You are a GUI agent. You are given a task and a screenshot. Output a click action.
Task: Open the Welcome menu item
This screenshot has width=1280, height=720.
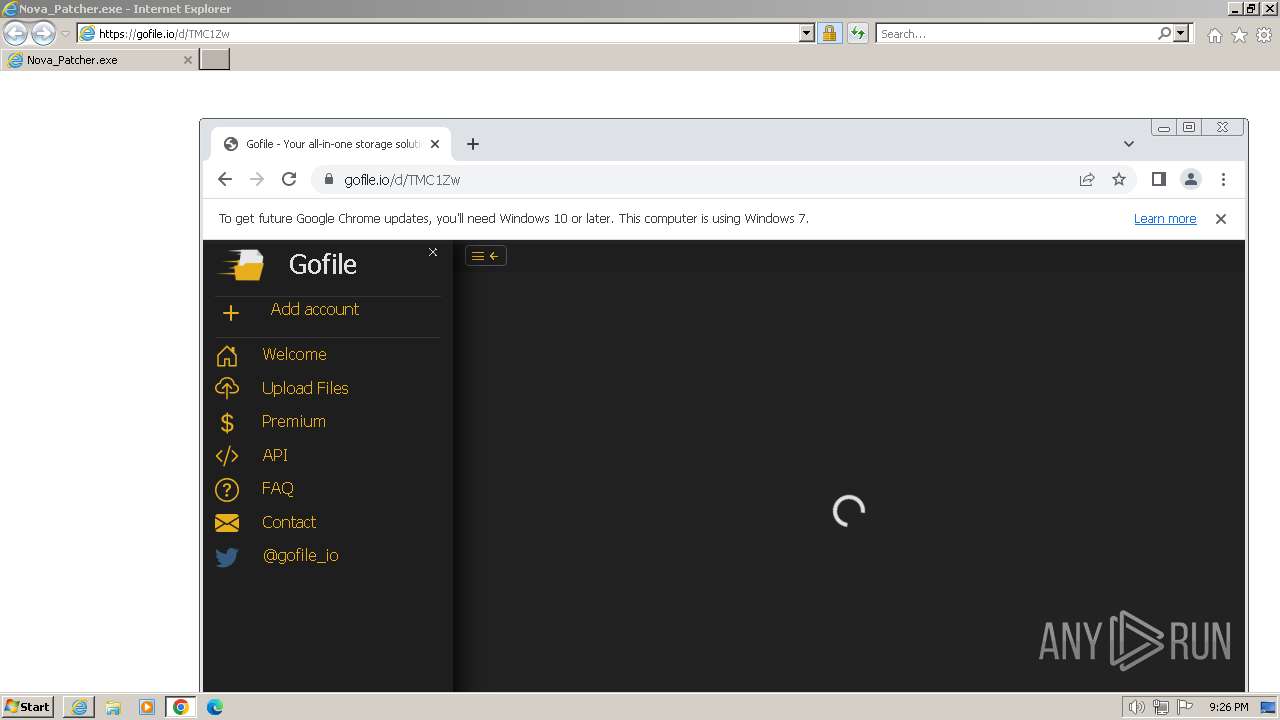(294, 354)
